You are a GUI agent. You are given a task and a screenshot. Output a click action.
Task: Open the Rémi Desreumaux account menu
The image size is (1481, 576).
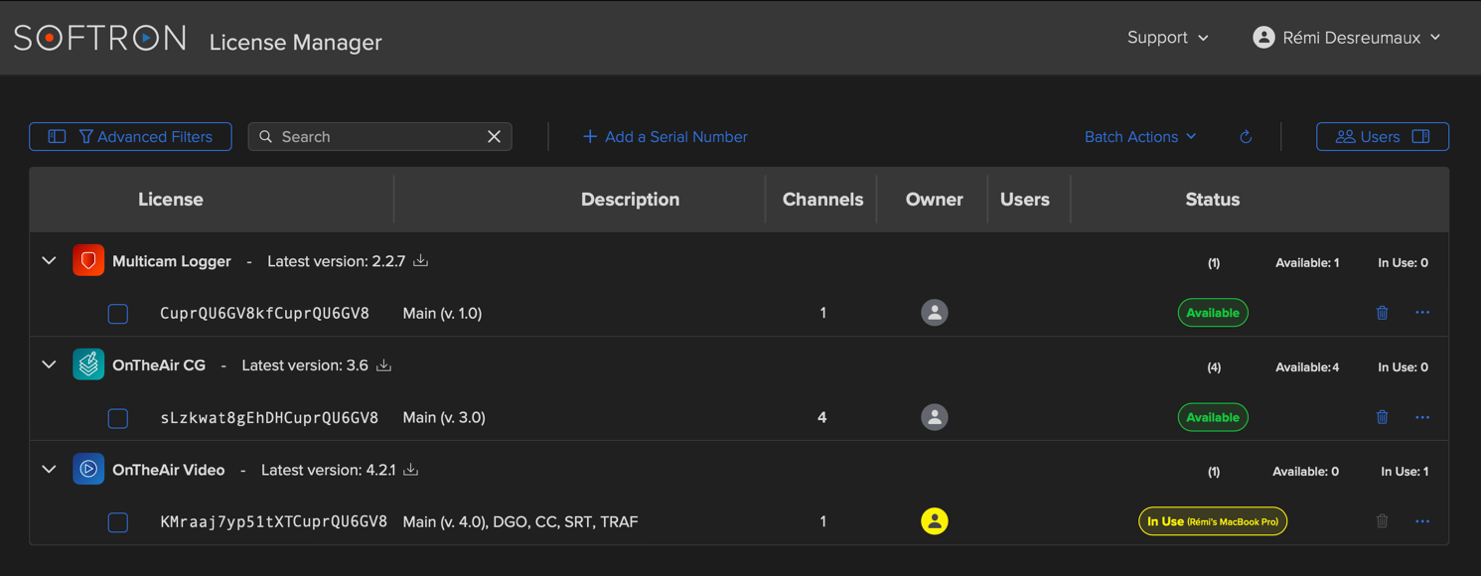[1347, 37]
